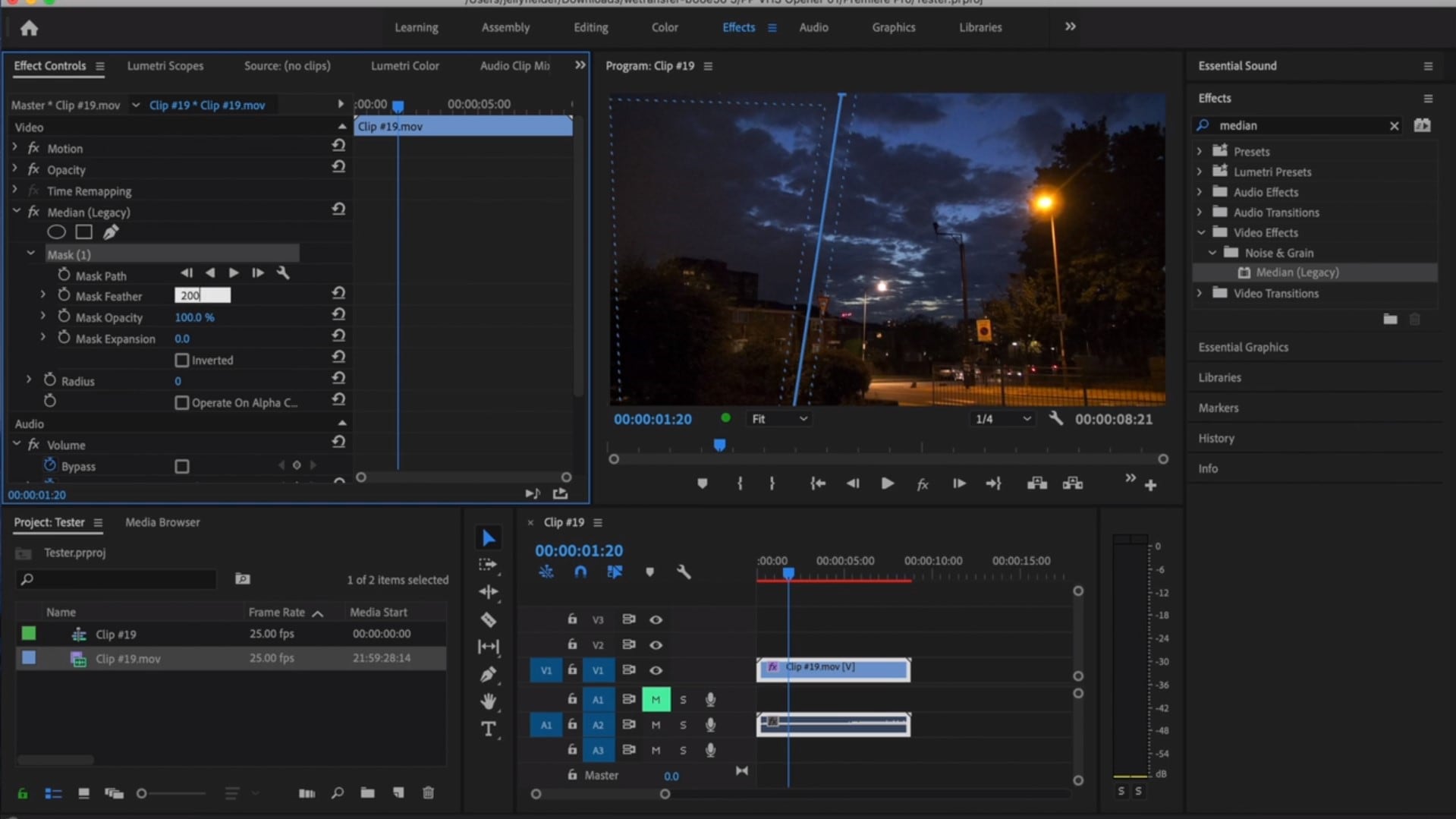The height and width of the screenshot is (819, 1456).
Task: Click the Play button in Program monitor
Action: (886, 484)
